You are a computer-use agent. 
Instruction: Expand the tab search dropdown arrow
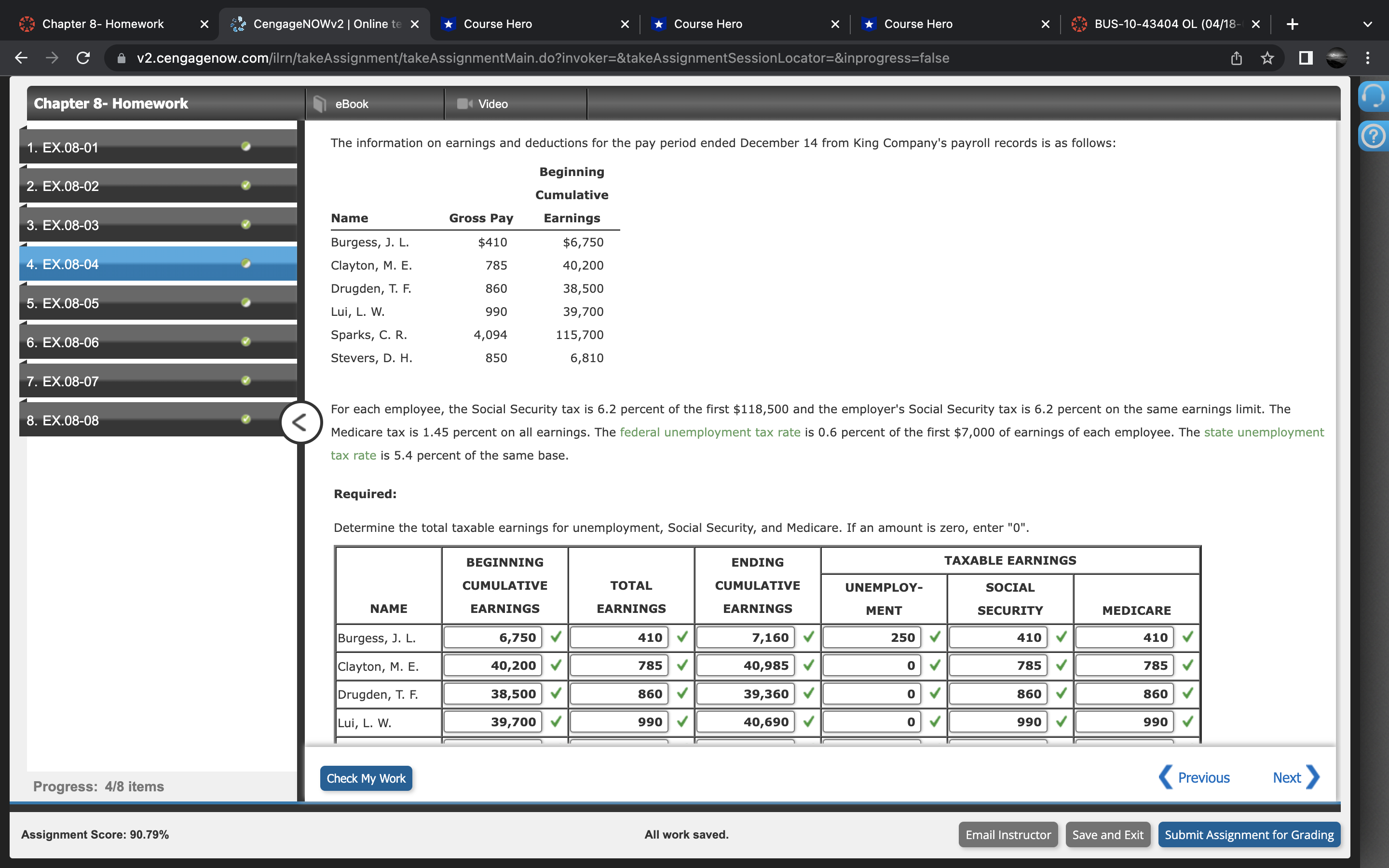coord(1368,24)
